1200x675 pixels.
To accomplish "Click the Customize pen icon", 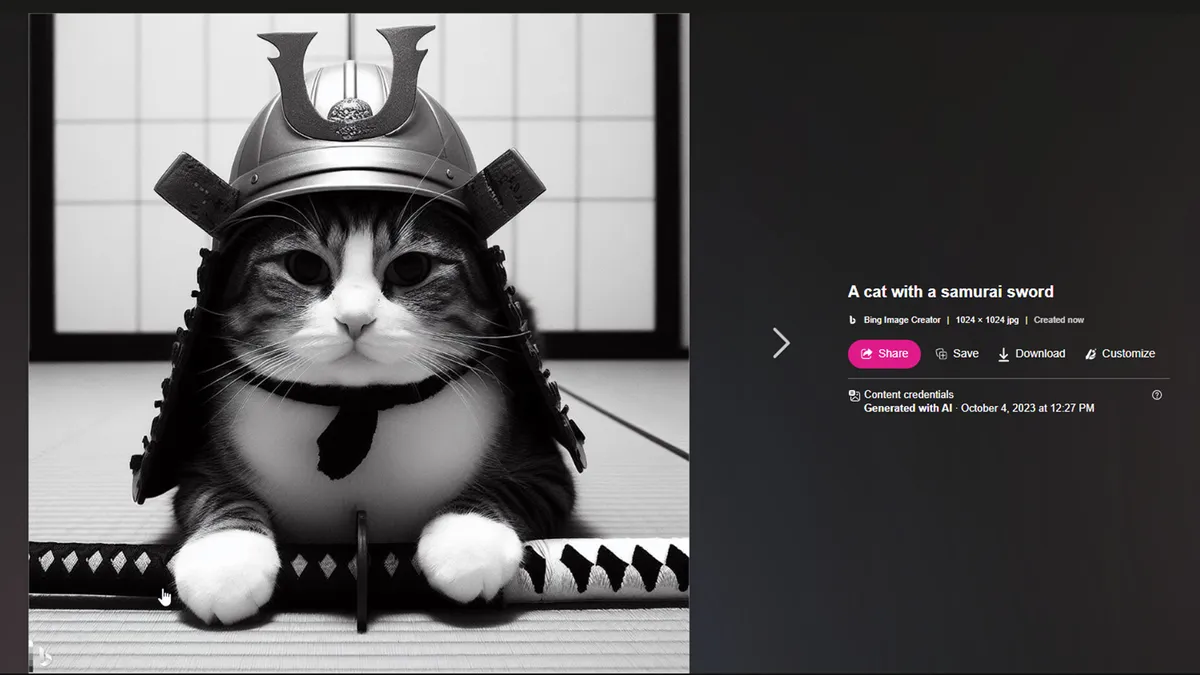I will click(1091, 354).
